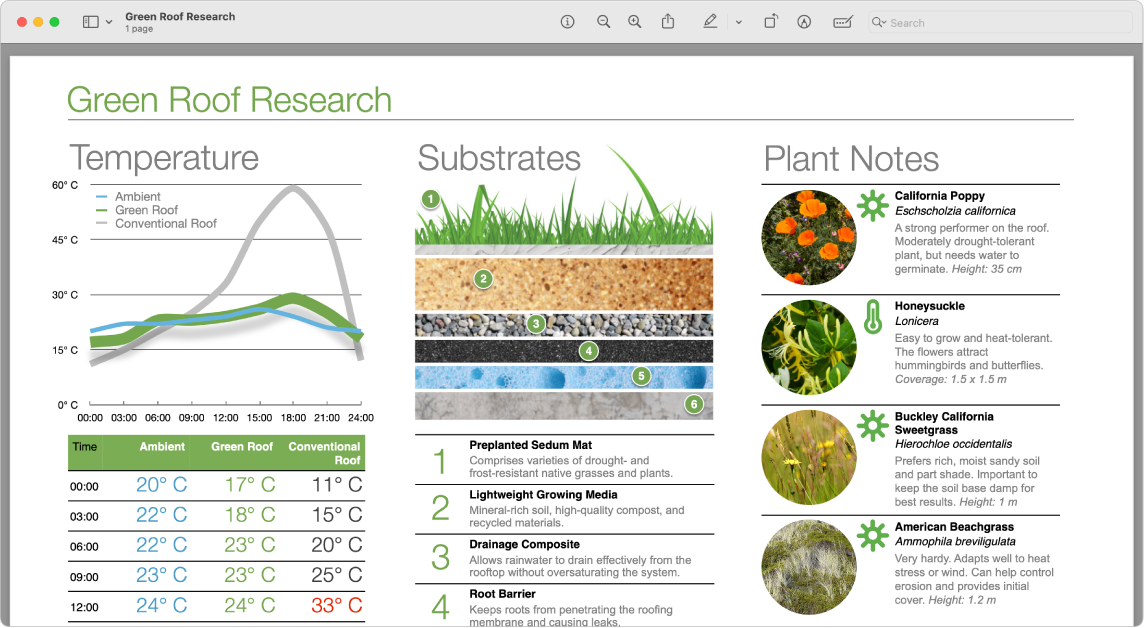The image size is (1144, 628).
Task: Click the green full-screen window button
Action: (x=55, y=20)
